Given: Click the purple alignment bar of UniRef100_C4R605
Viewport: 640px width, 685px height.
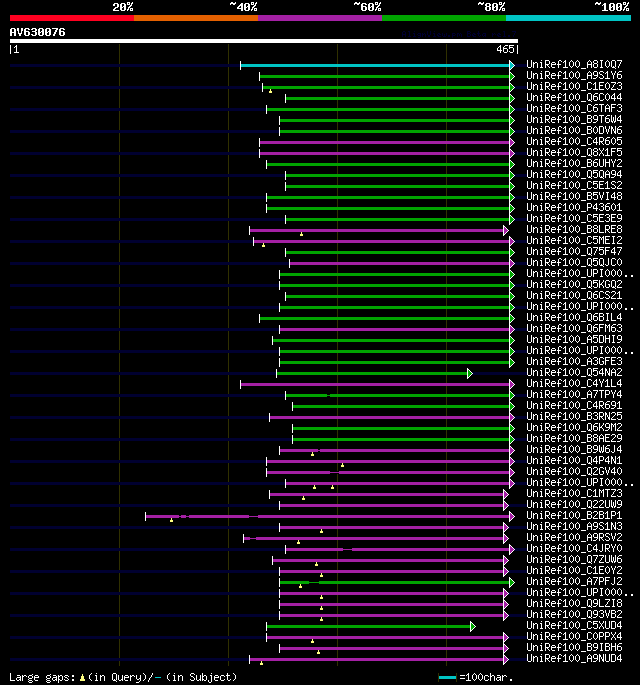Looking at the screenshot, I should (384, 142).
